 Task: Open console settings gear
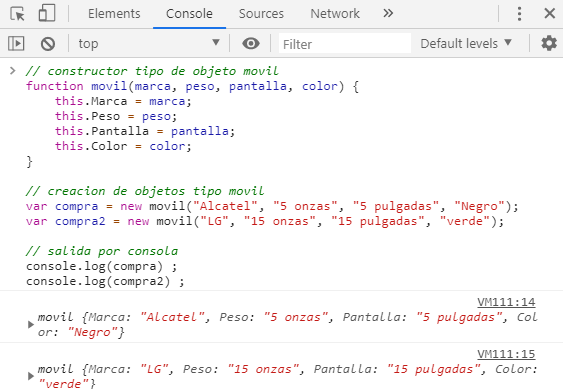pyautogui.click(x=549, y=43)
